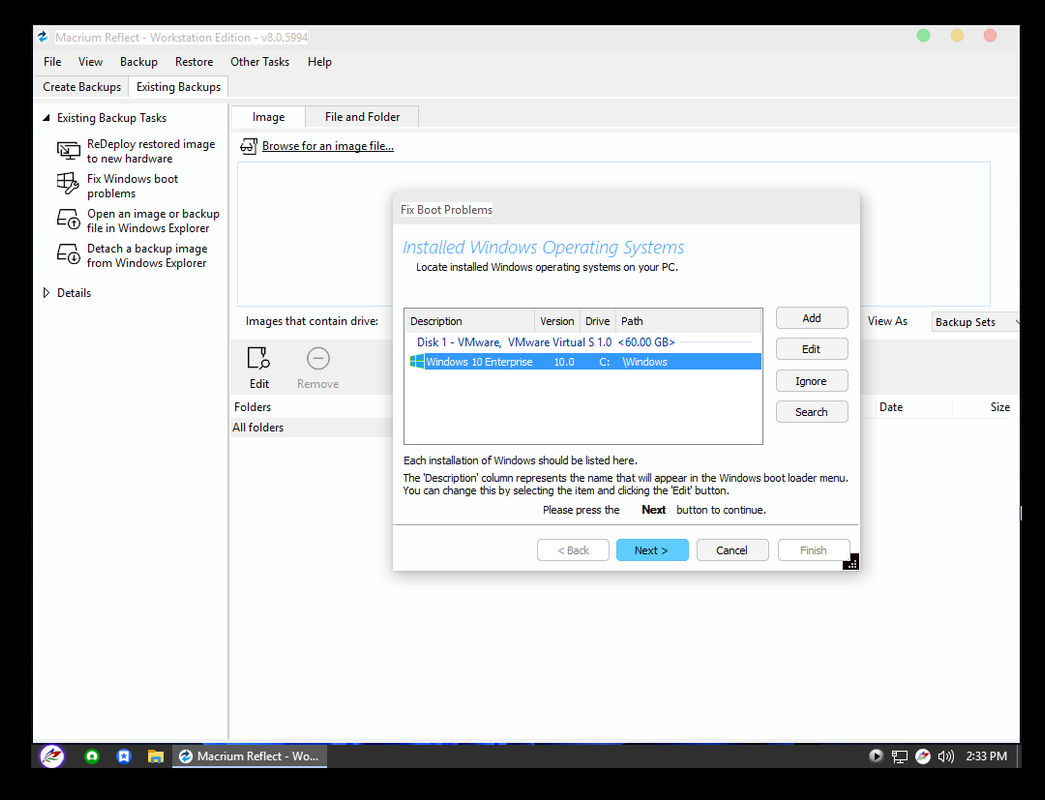Select the Windows 10 Enterprise row
The image size is (1045, 800).
click(584, 361)
